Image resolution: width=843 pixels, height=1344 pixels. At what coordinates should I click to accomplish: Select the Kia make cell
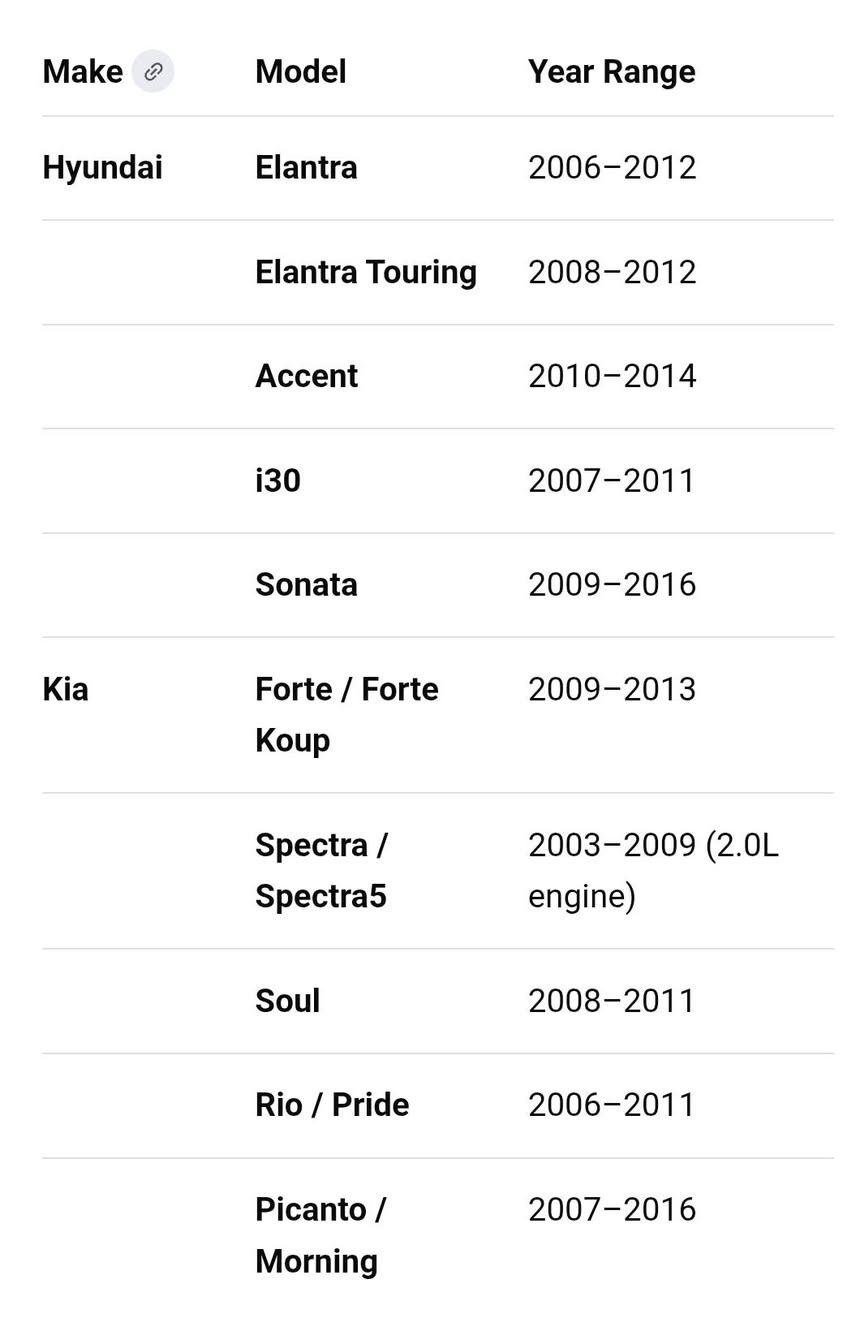click(x=65, y=689)
